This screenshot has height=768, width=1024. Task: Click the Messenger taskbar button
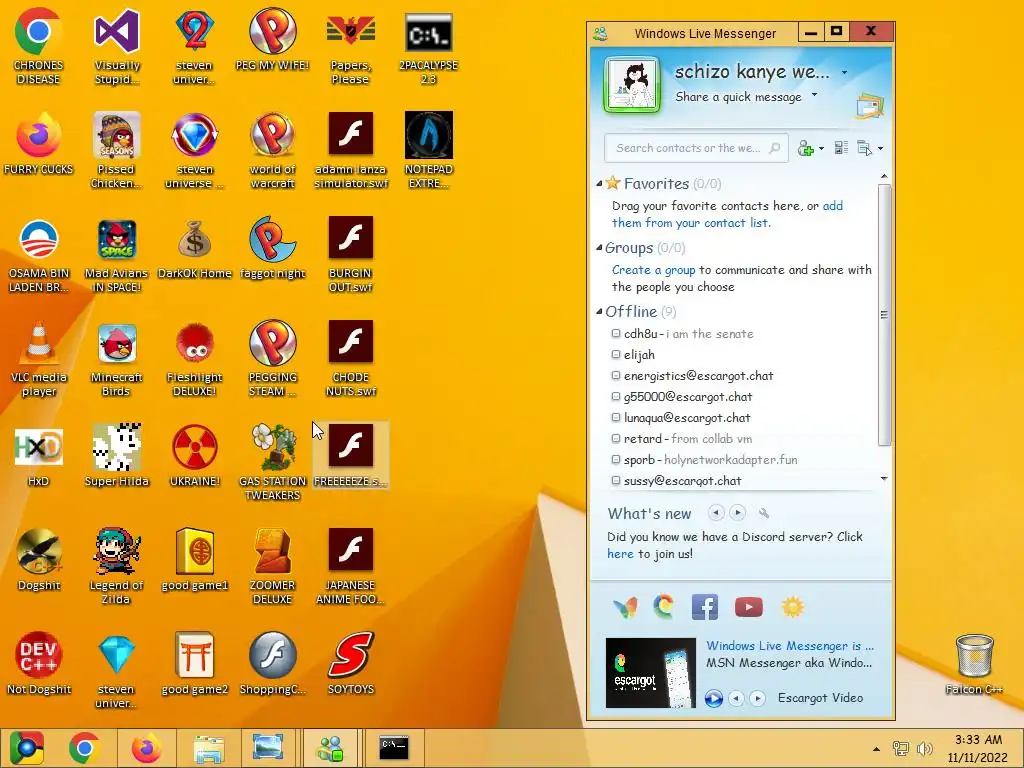pos(330,748)
